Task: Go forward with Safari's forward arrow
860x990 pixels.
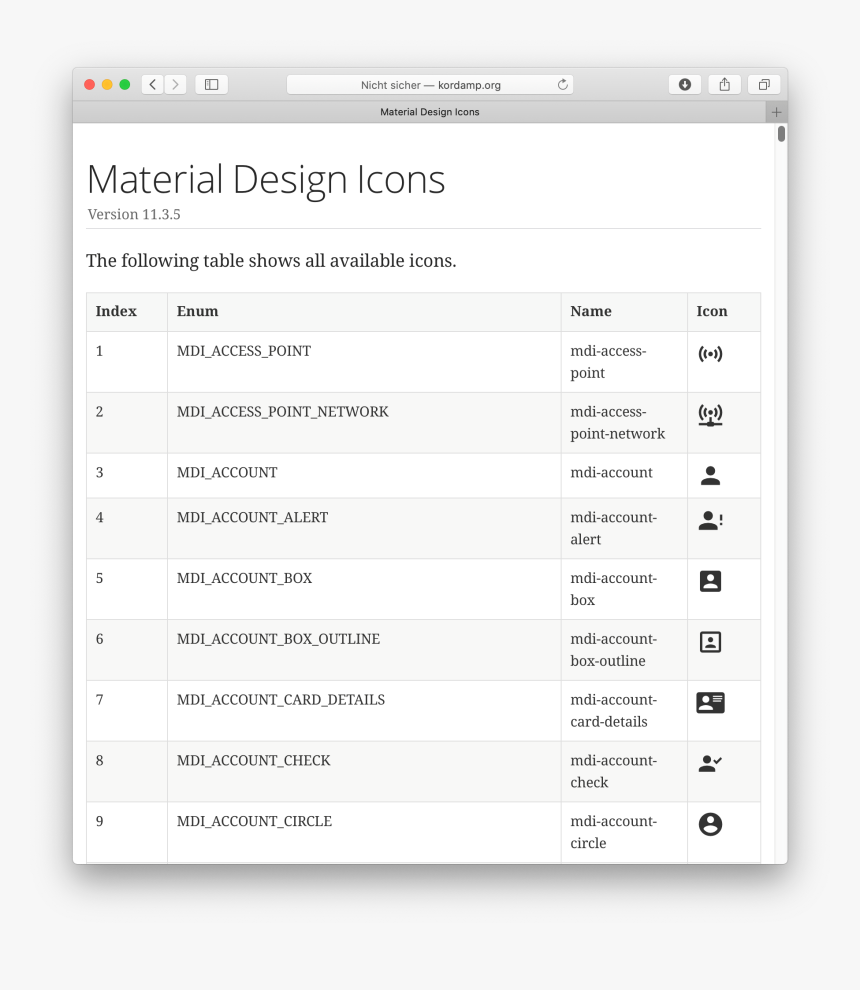Action: point(176,85)
